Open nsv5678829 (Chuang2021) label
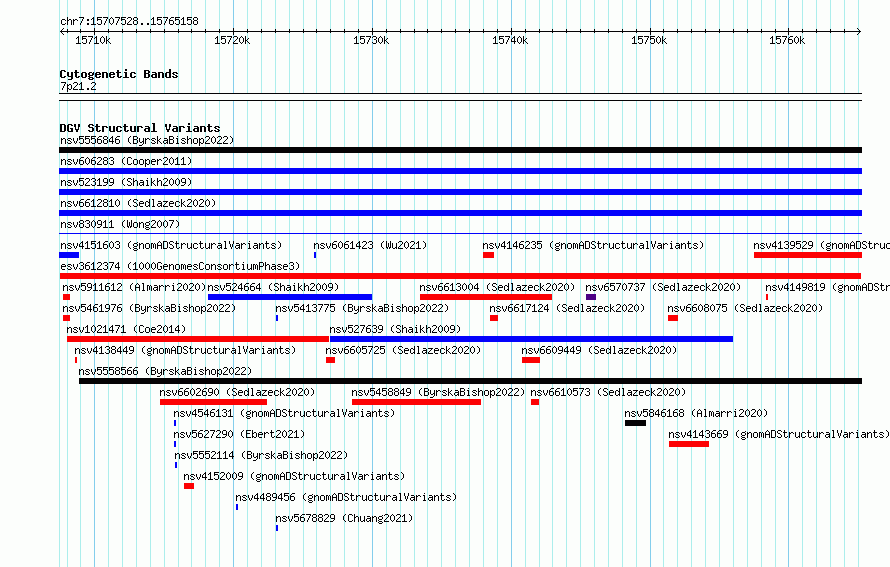The width and height of the screenshot is (890, 567). pos(344,518)
